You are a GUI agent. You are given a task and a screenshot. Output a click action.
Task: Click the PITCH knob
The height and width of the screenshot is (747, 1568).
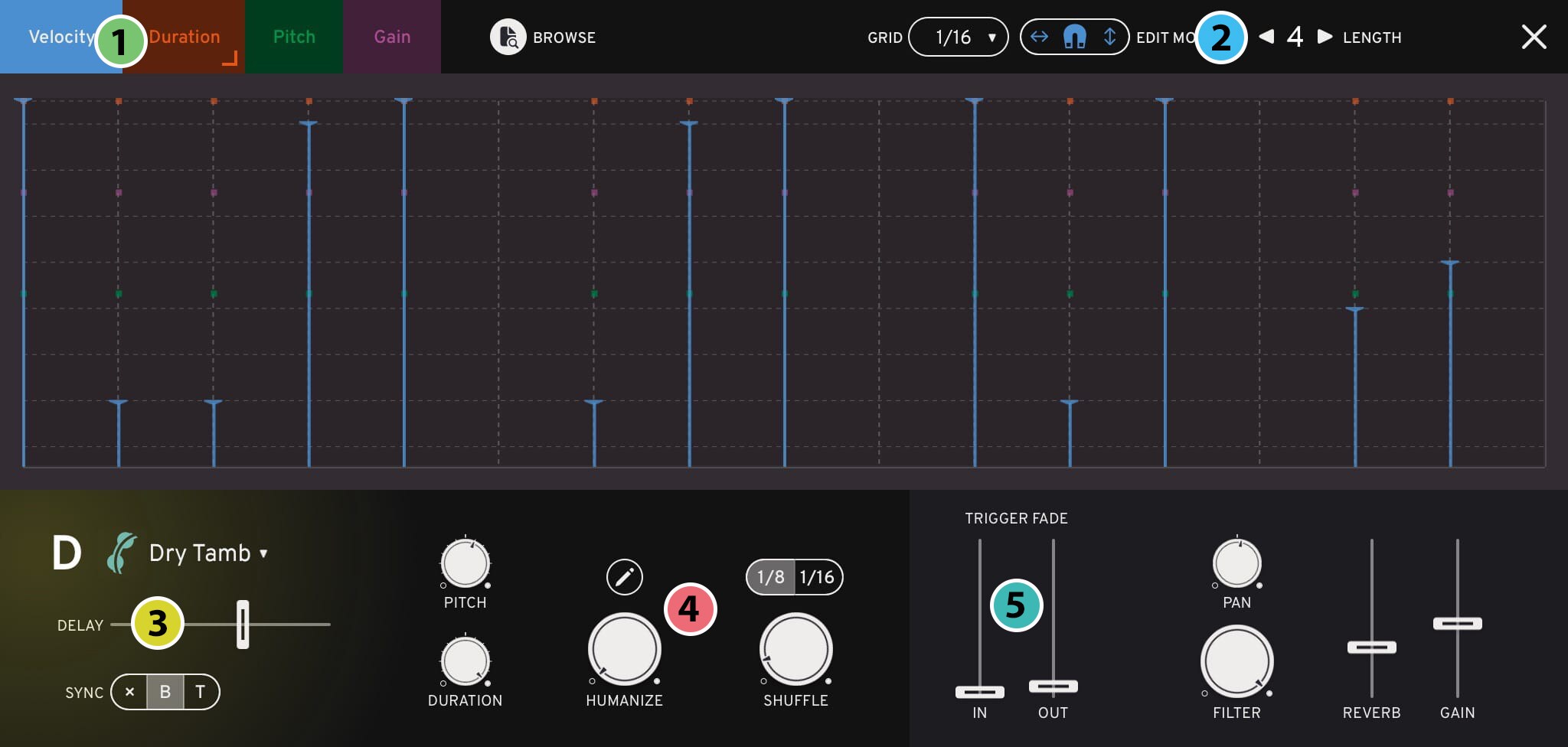tap(465, 563)
